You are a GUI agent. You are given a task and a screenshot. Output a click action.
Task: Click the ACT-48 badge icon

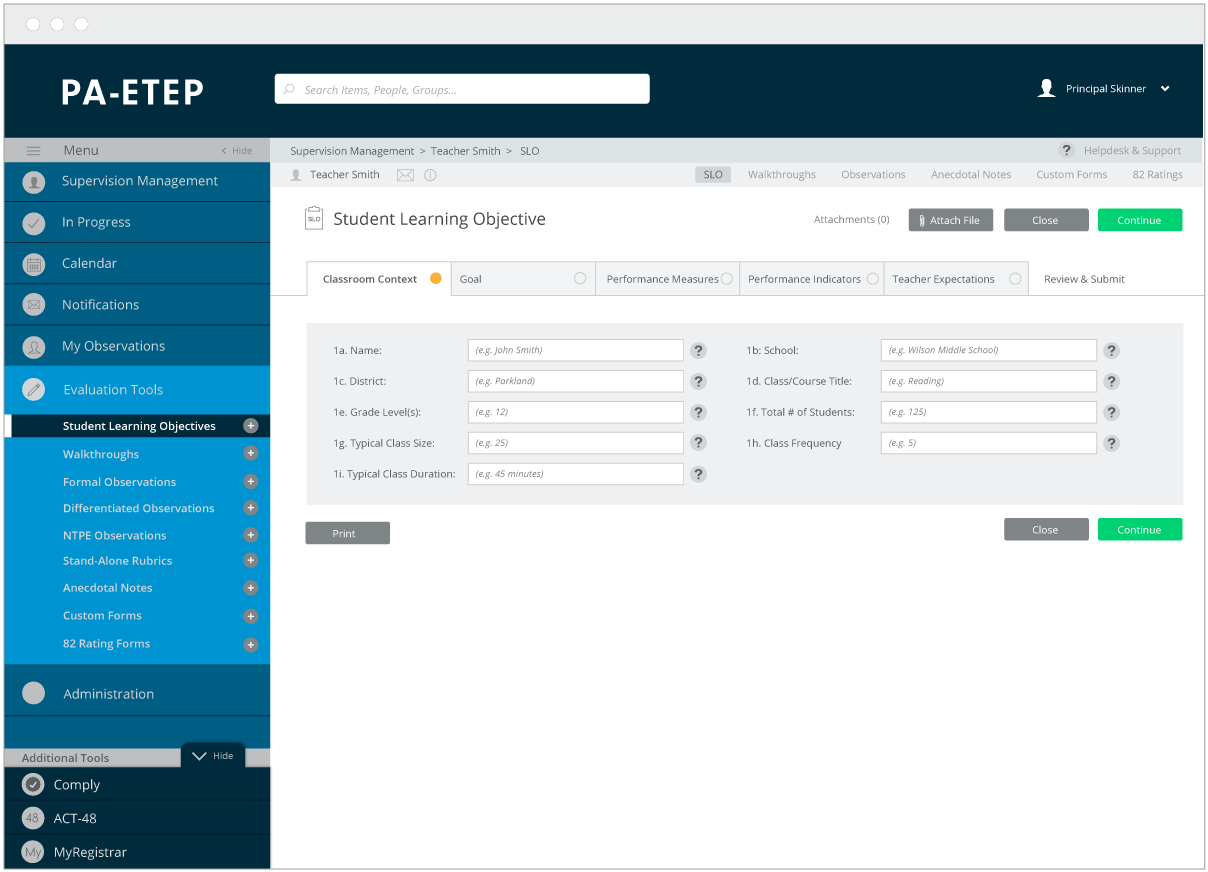pos(33,818)
